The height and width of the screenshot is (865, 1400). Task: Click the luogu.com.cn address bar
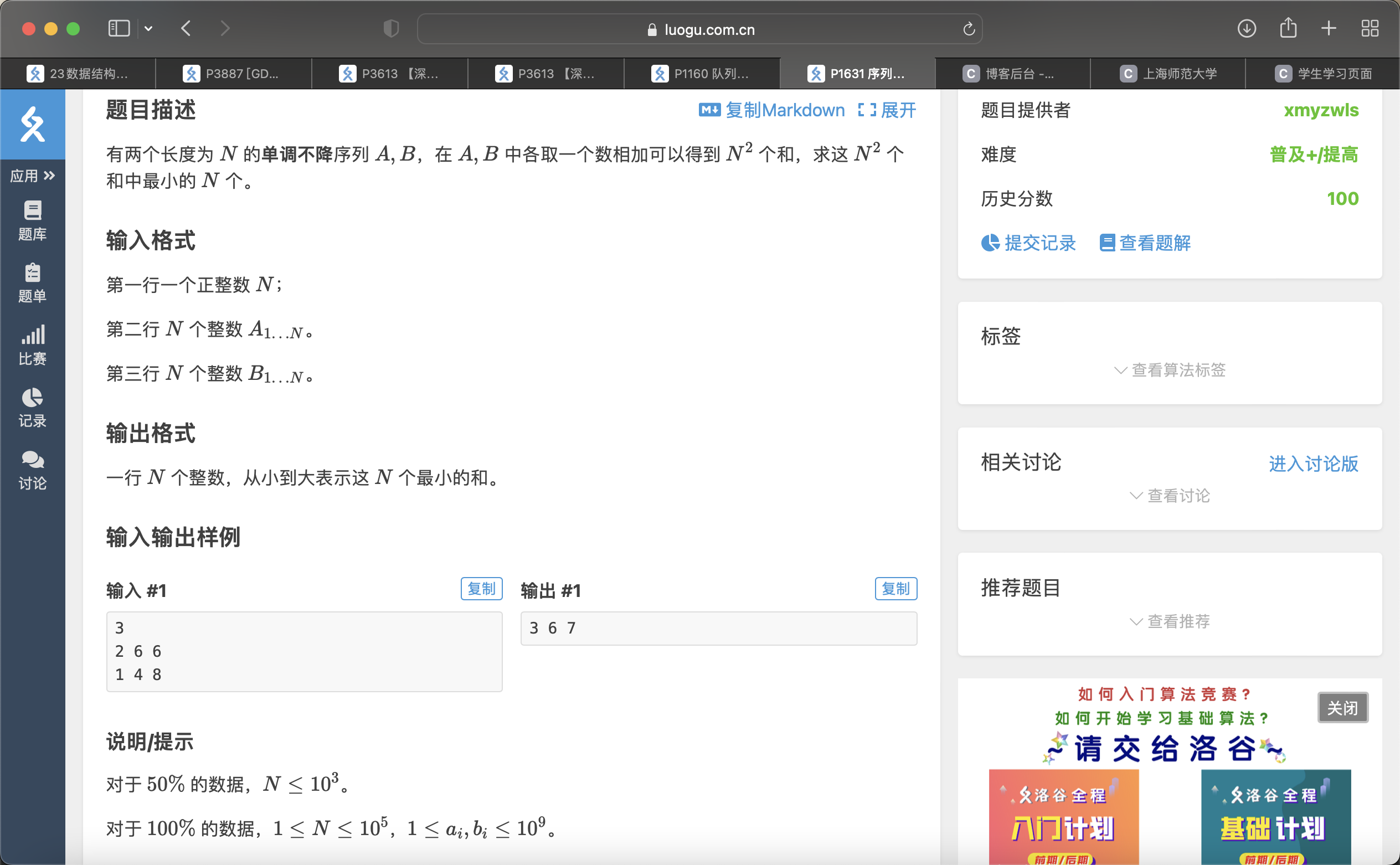pos(701,29)
